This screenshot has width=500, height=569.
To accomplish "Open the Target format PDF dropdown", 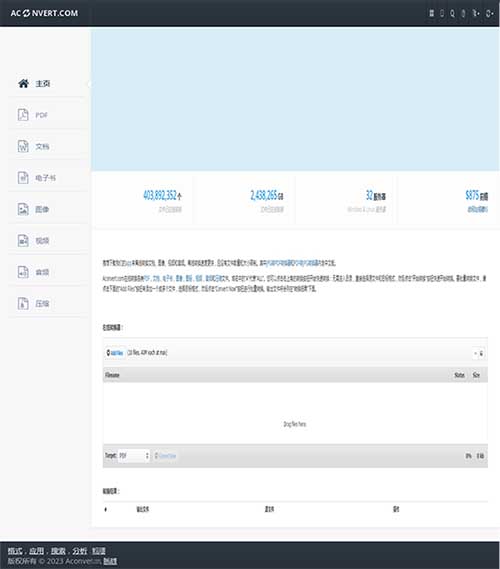I will [x=134, y=455].
